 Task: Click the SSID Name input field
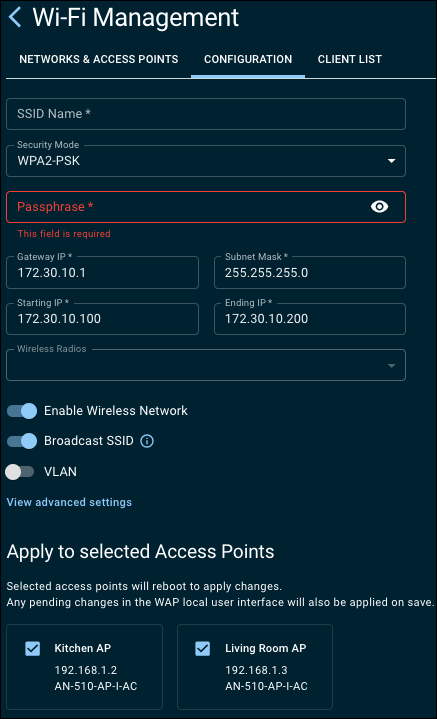pyautogui.click(x=206, y=114)
